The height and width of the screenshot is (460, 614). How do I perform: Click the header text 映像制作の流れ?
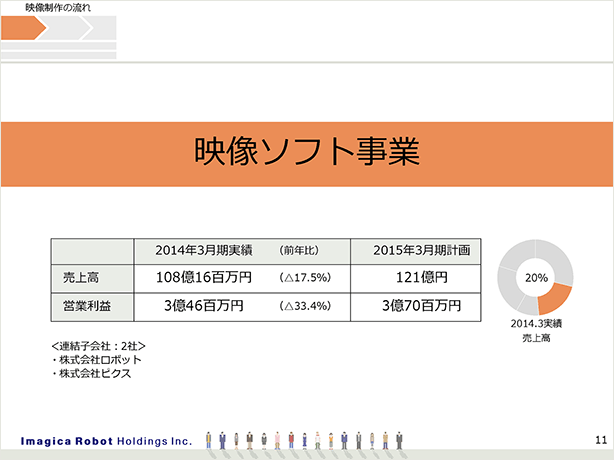58,7
